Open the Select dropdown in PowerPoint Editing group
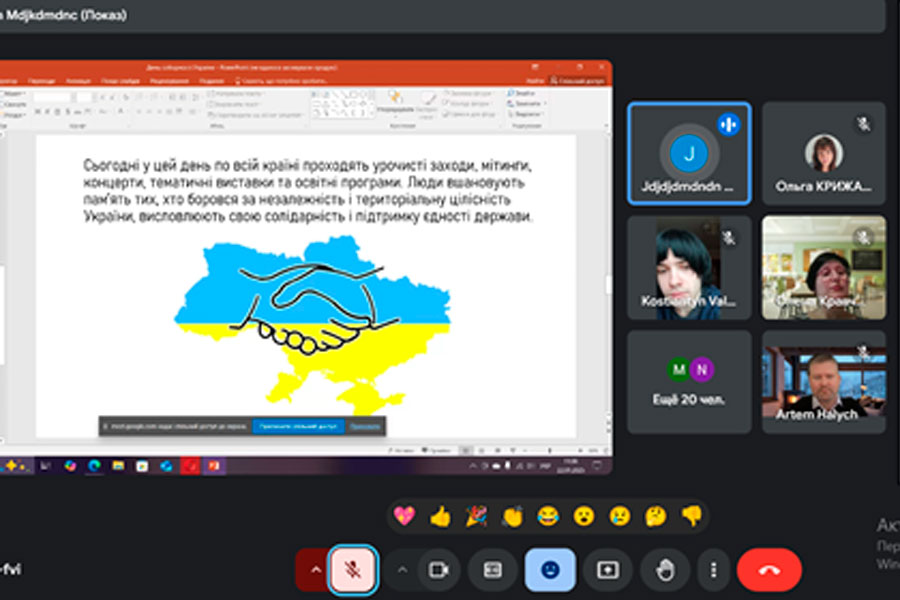Screen dimensions: 900x600 click(x=526, y=114)
